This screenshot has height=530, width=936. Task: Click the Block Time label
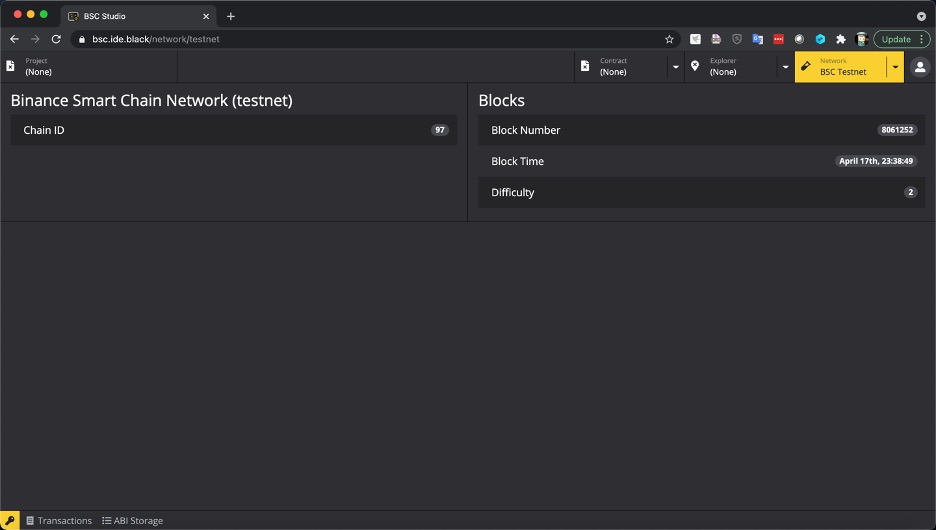[x=517, y=161]
